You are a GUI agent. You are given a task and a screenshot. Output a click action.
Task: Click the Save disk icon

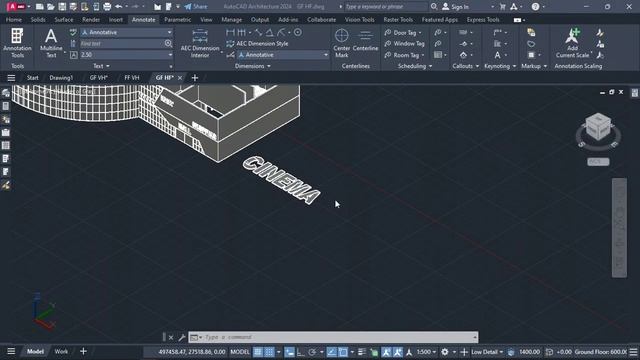click(62, 7)
